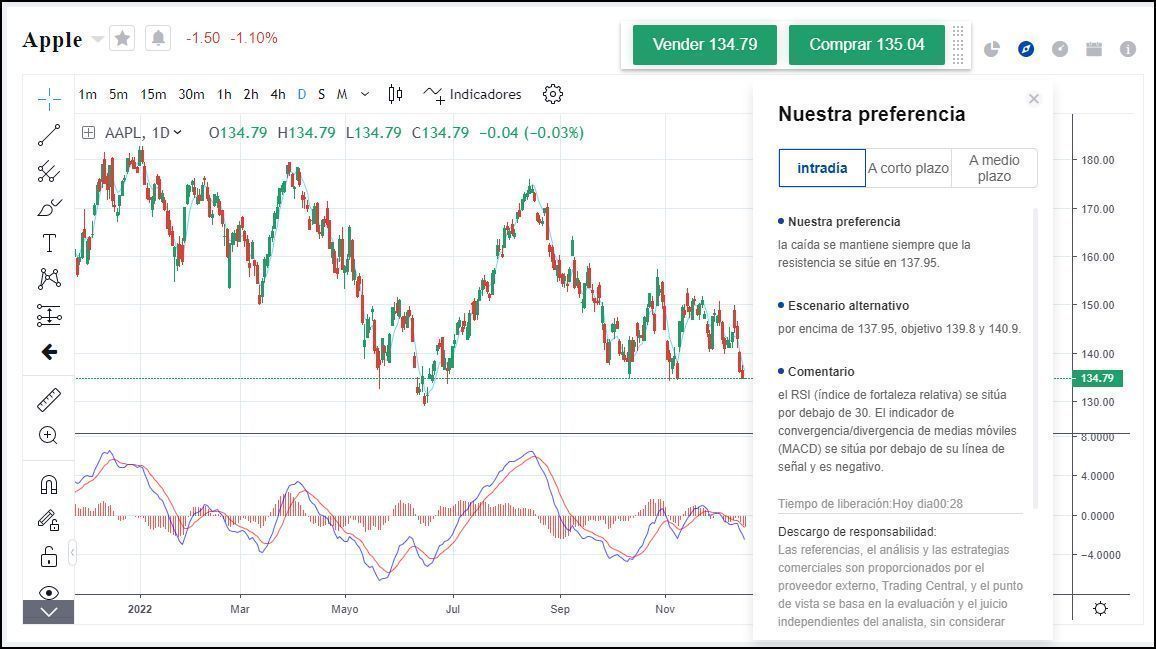Open the pie chart analysis panel
The image size is (1156, 649).
[993, 48]
